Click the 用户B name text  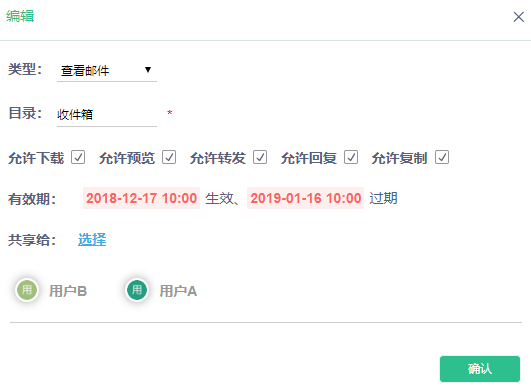click(68, 291)
